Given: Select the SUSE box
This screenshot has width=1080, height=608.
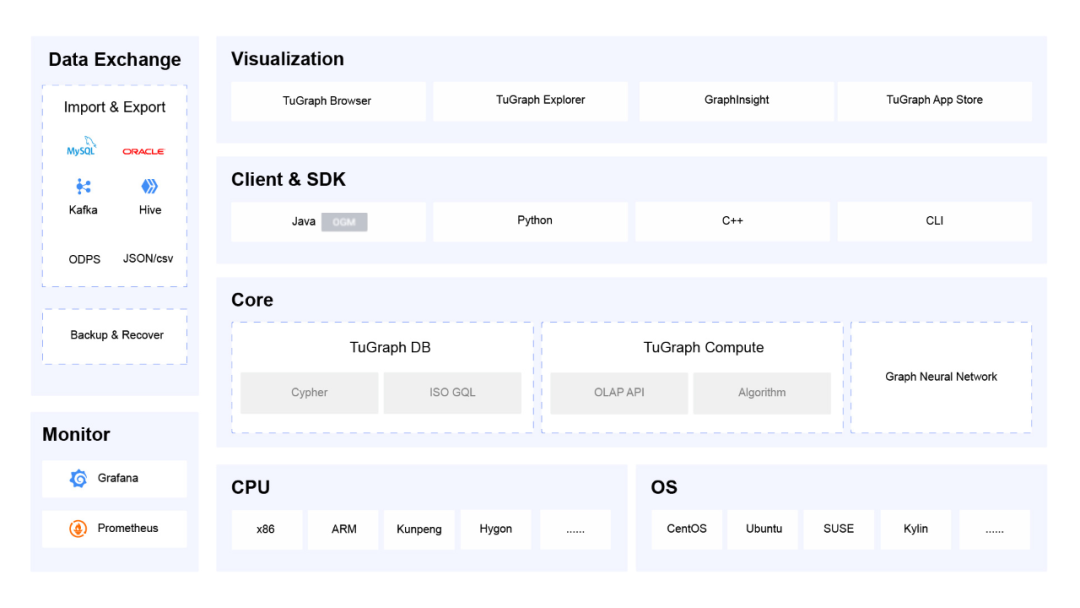Looking at the screenshot, I should (839, 530).
